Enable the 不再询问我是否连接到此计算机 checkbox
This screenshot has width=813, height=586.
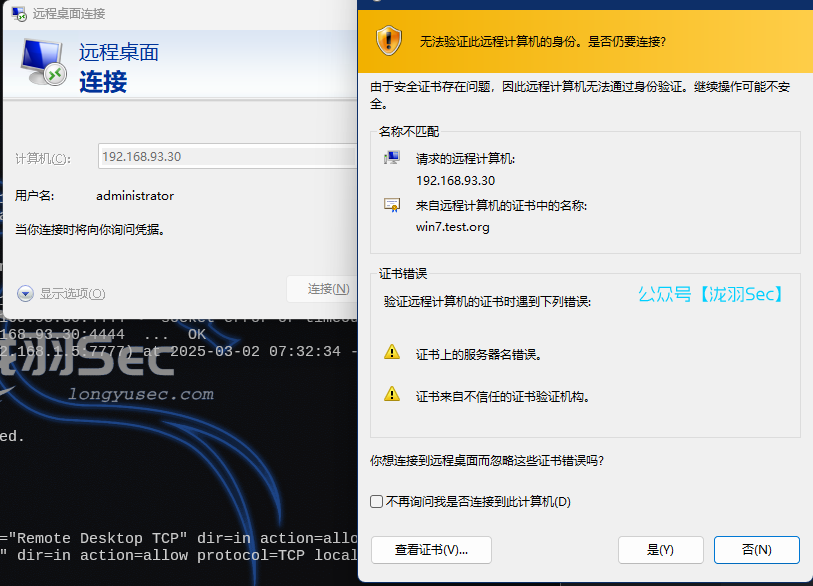point(377,501)
